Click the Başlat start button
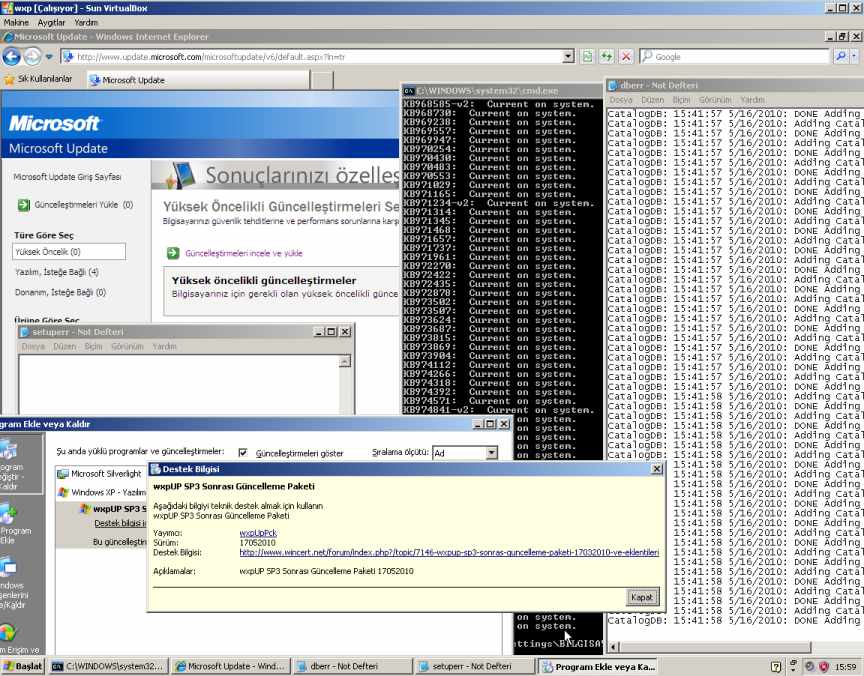864x676 pixels. [x=22, y=667]
